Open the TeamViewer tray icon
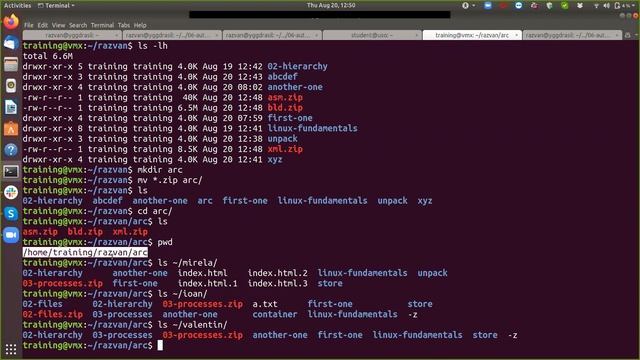640x360 pixels. coord(518,5)
